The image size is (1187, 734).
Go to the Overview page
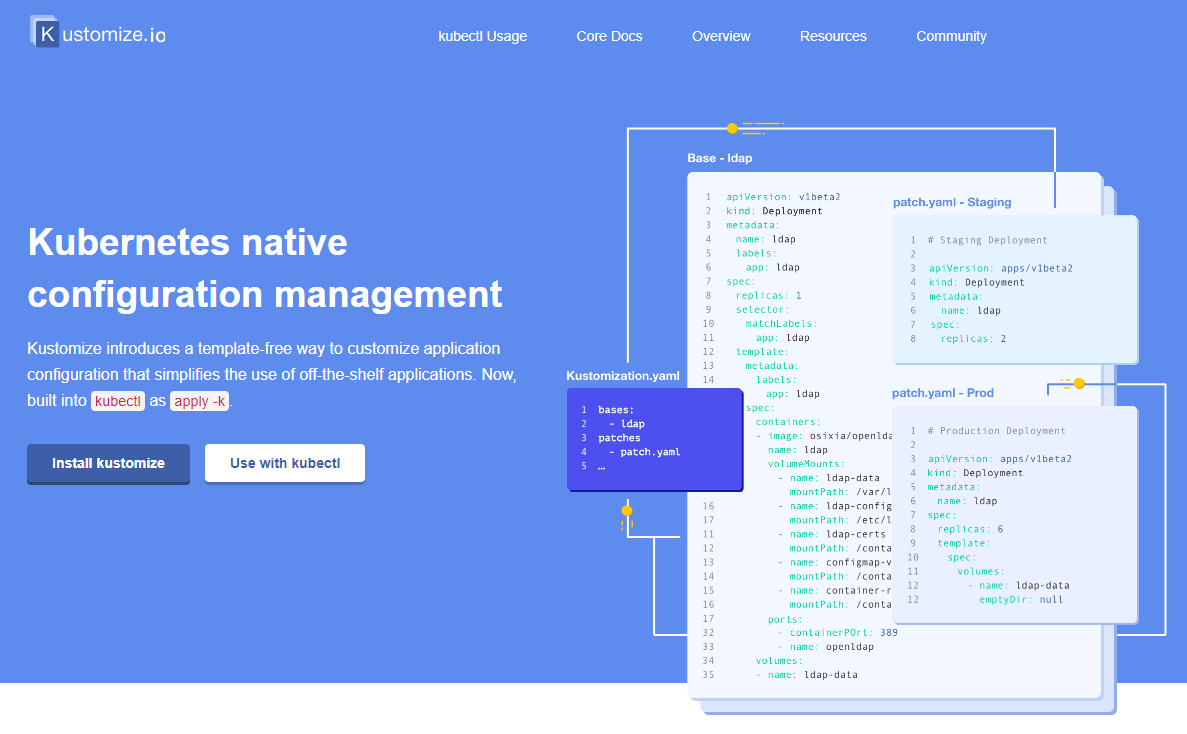[x=721, y=36]
